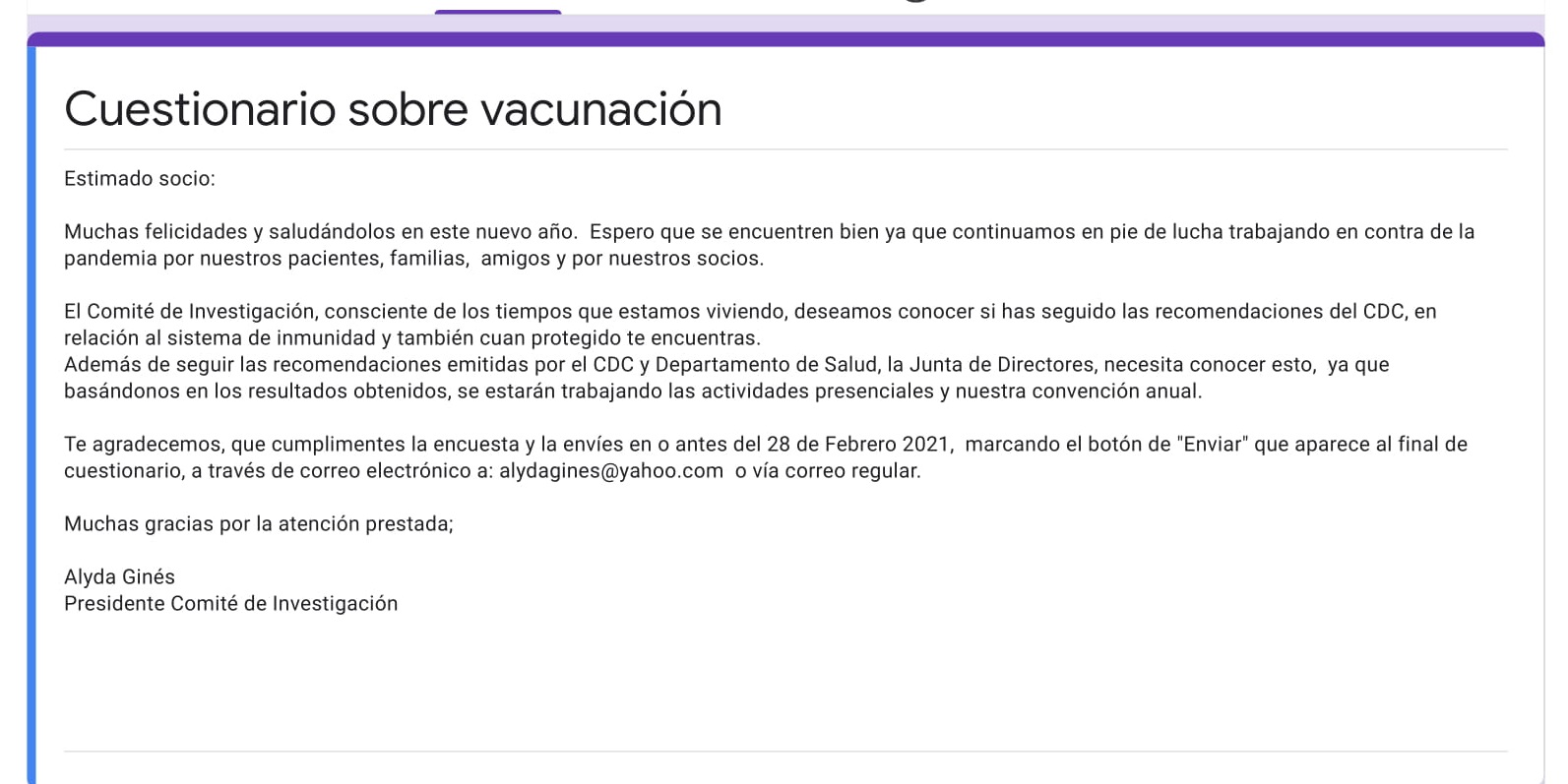Click the "Estimado socio:" greeting line
Screen dimensions: 1568x784
click(x=139, y=179)
